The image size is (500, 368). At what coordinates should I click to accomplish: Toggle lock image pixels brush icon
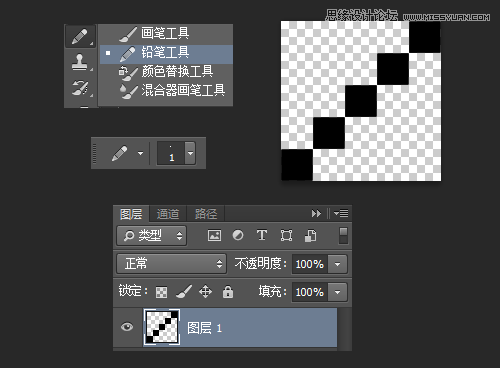pyautogui.click(x=184, y=292)
